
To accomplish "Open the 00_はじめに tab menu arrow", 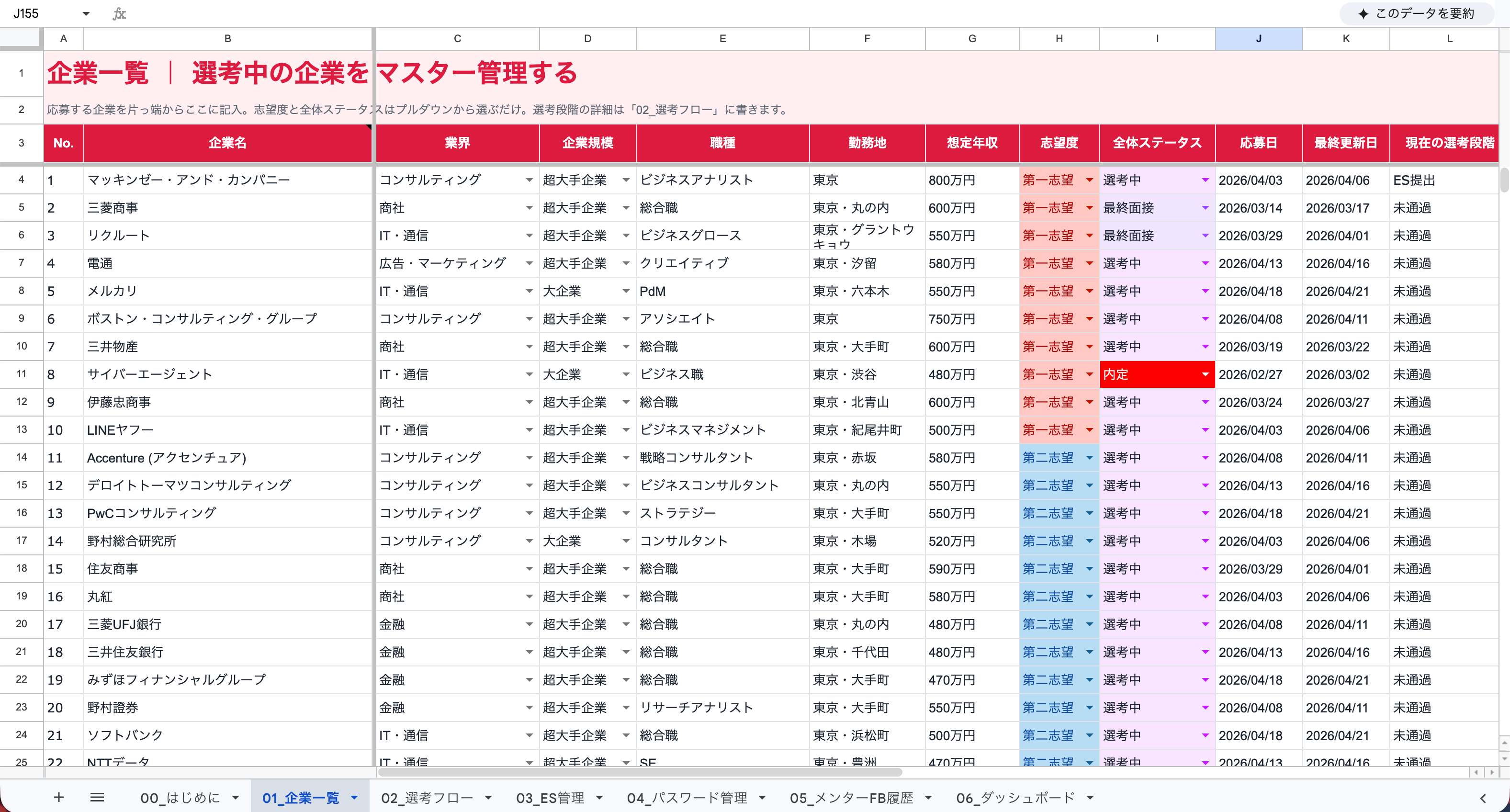I will pos(235,797).
